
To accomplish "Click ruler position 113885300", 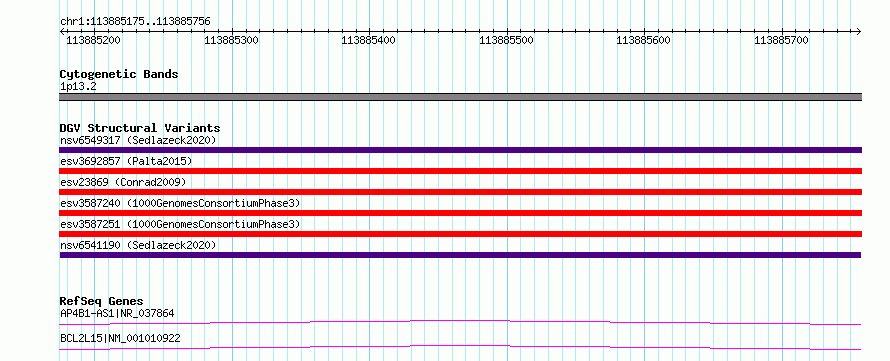I will (231, 40).
